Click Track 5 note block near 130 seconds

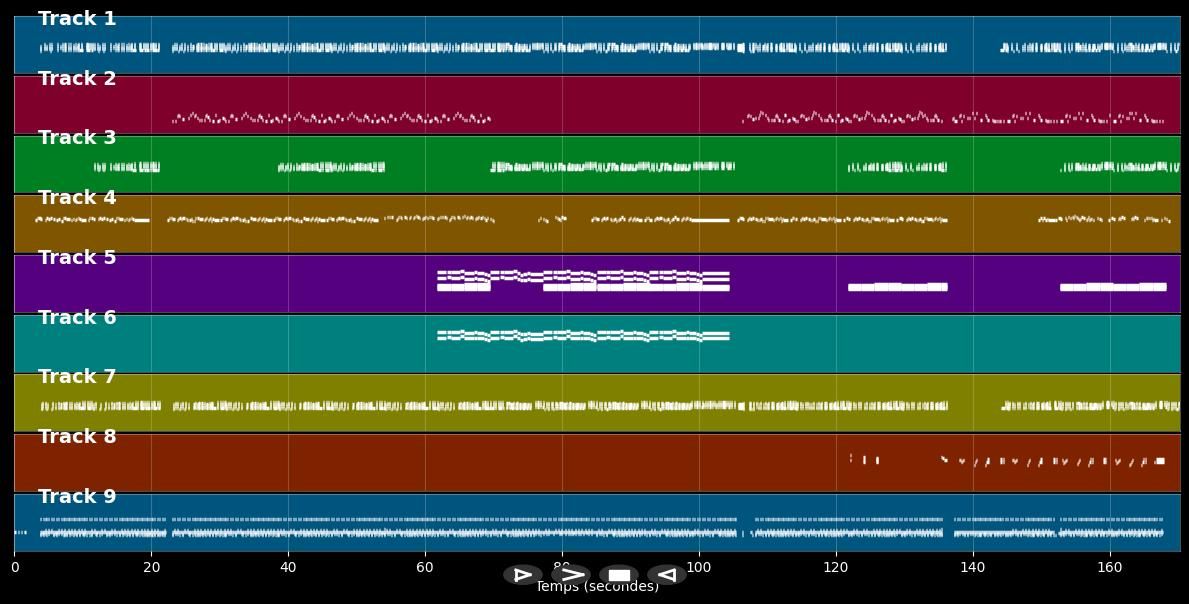pyautogui.click(x=897, y=287)
